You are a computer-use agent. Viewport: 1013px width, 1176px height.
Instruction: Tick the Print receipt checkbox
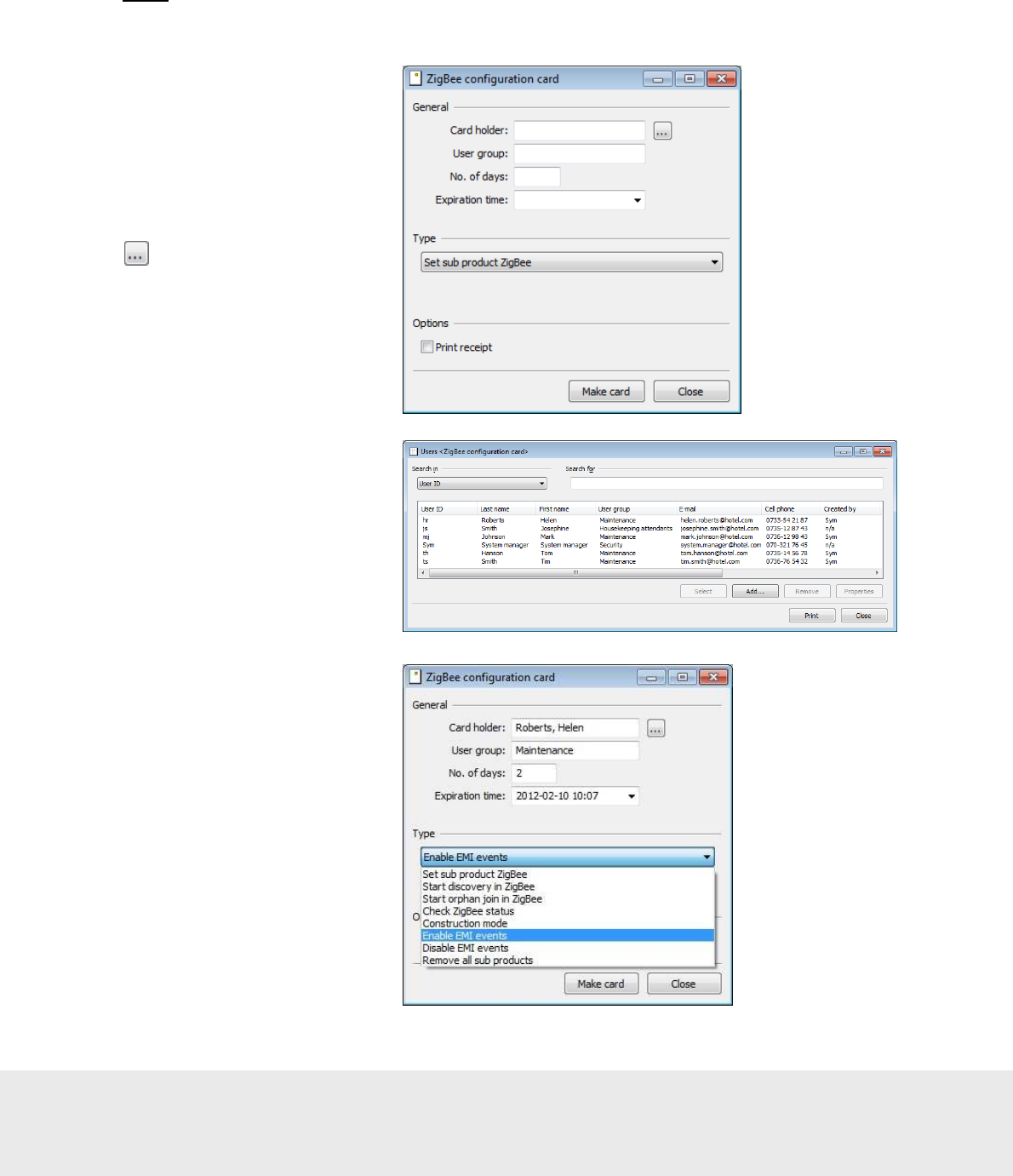pyautogui.click(x=427, y=347)
